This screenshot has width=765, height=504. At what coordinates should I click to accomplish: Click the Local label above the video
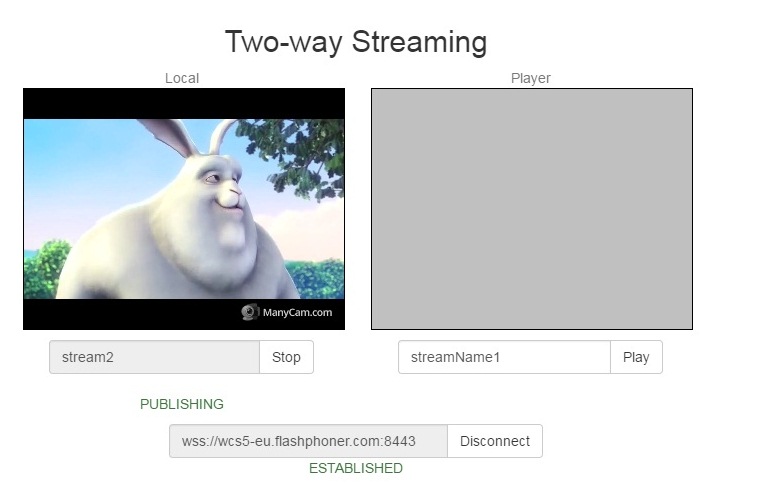tap(182, 78)
